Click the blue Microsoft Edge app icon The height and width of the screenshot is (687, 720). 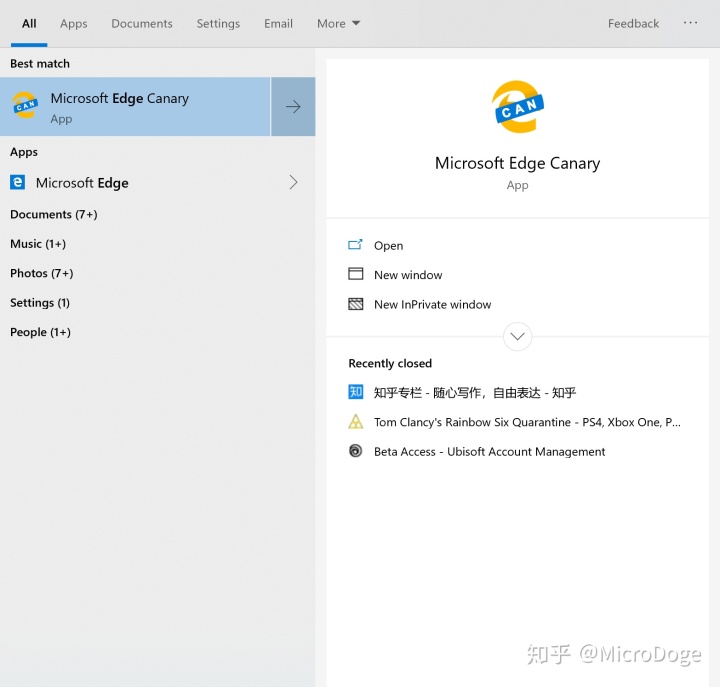17,182
